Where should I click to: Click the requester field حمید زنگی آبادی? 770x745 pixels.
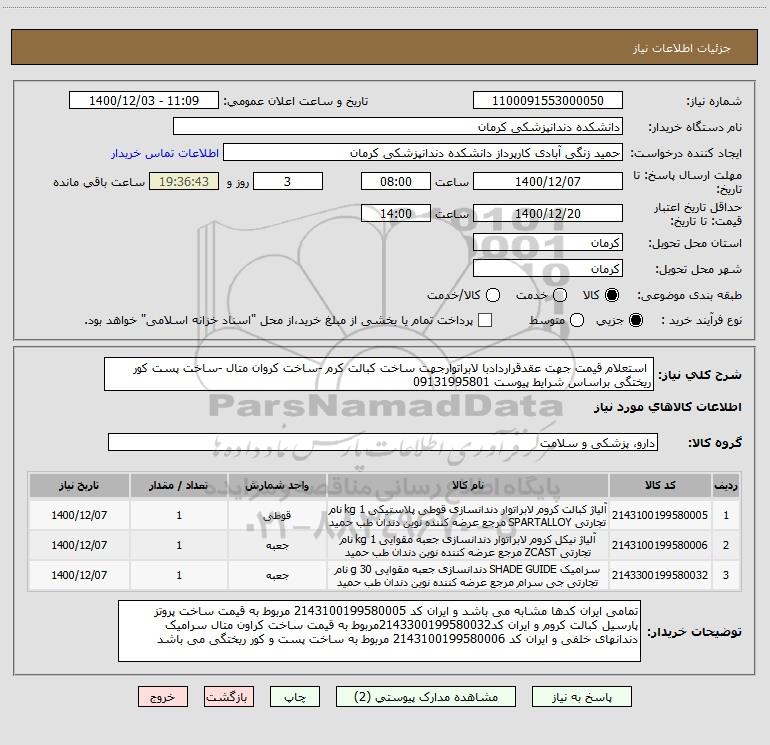coord(423,153)
